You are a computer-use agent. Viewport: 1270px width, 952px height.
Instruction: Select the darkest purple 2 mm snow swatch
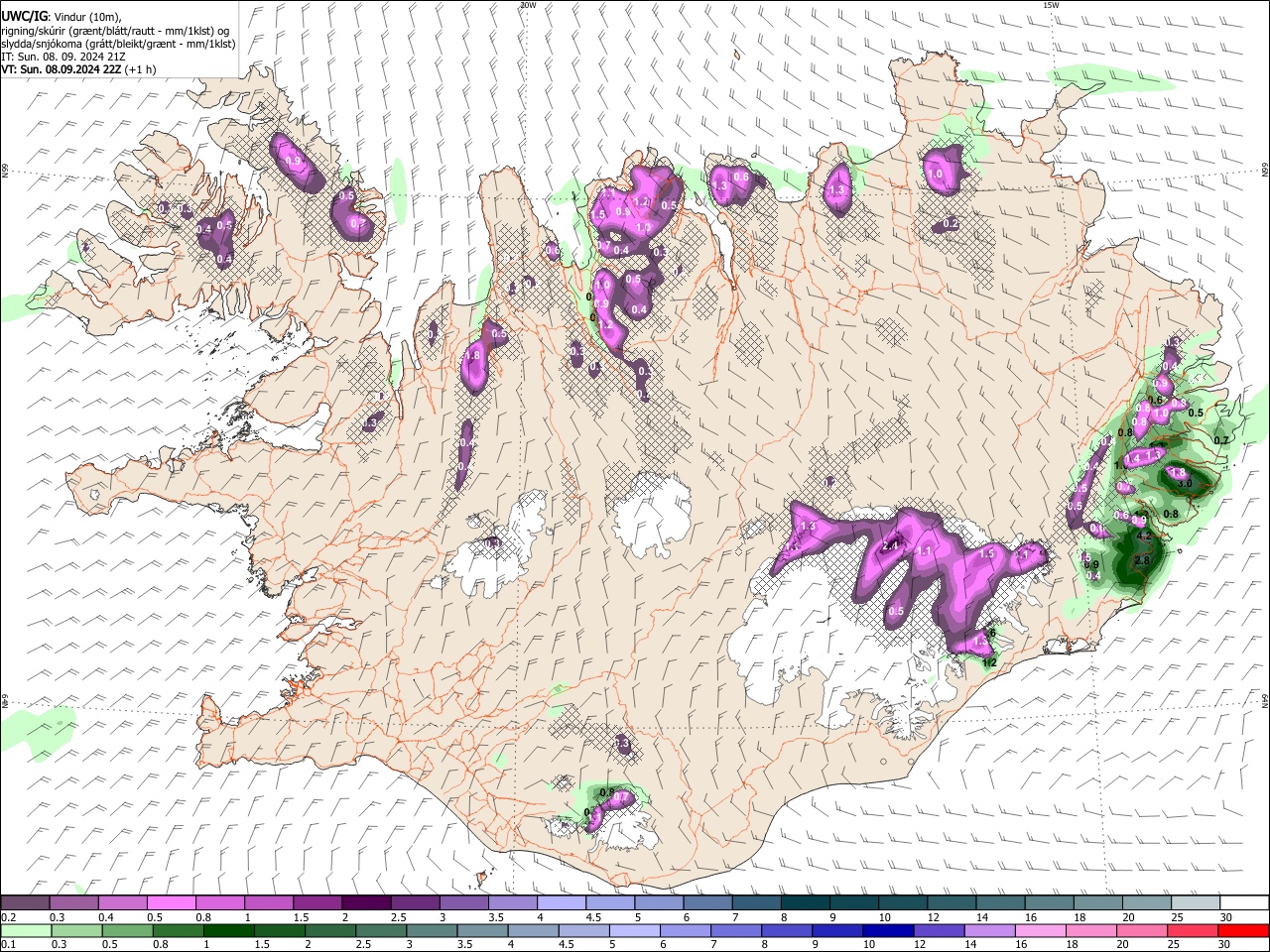[x=366, y=902]
